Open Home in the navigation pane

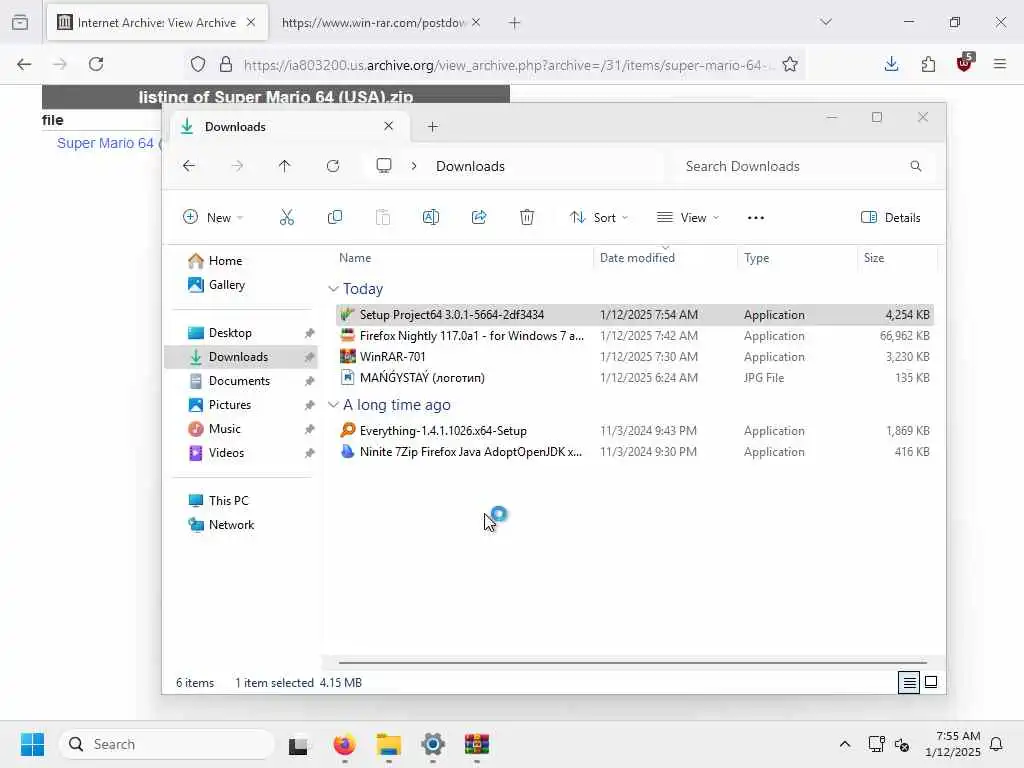(225, 261)
